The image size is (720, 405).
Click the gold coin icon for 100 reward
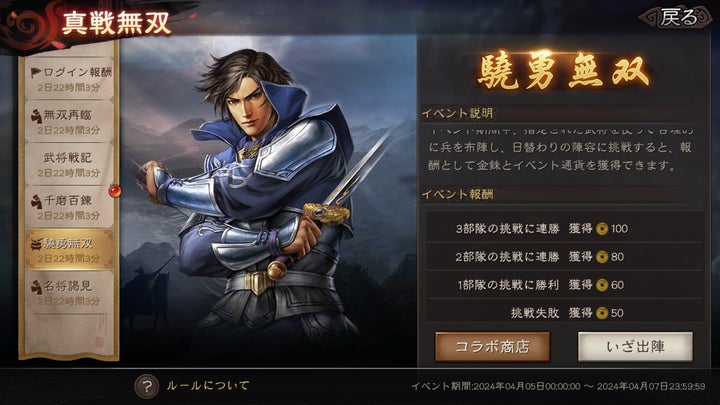602,229
